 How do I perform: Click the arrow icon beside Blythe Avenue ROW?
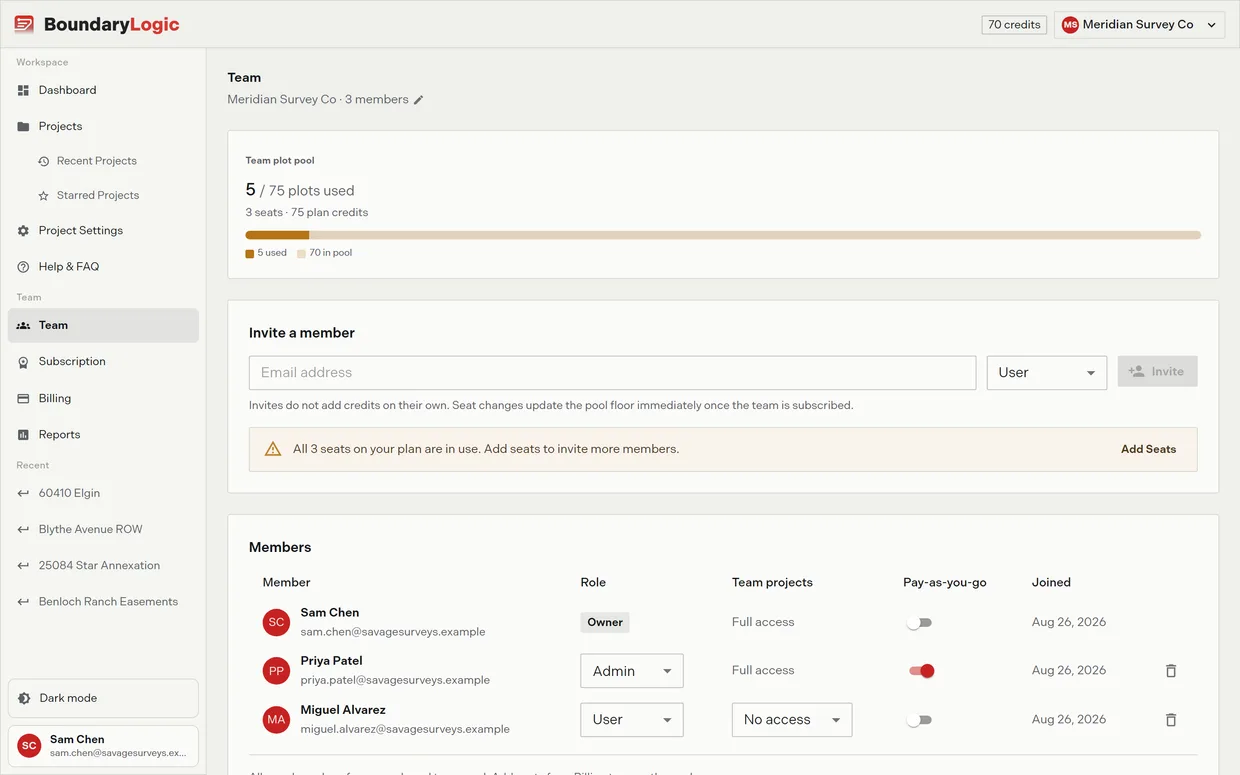coord(23,530)
